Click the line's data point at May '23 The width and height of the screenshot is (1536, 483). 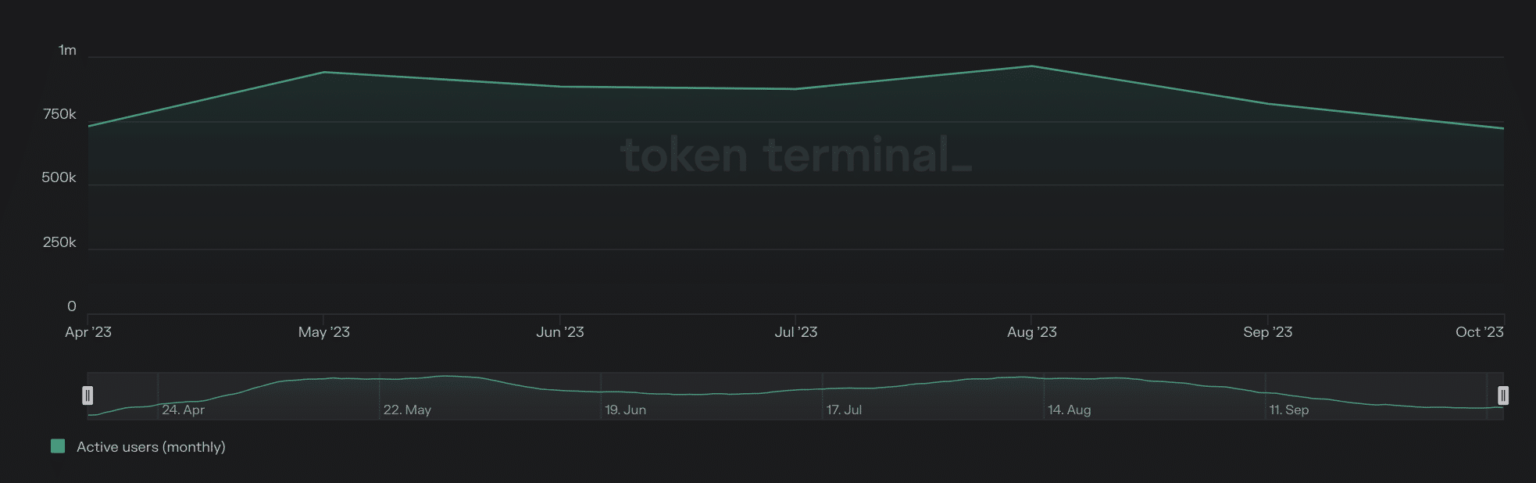[x=324, y=72]
